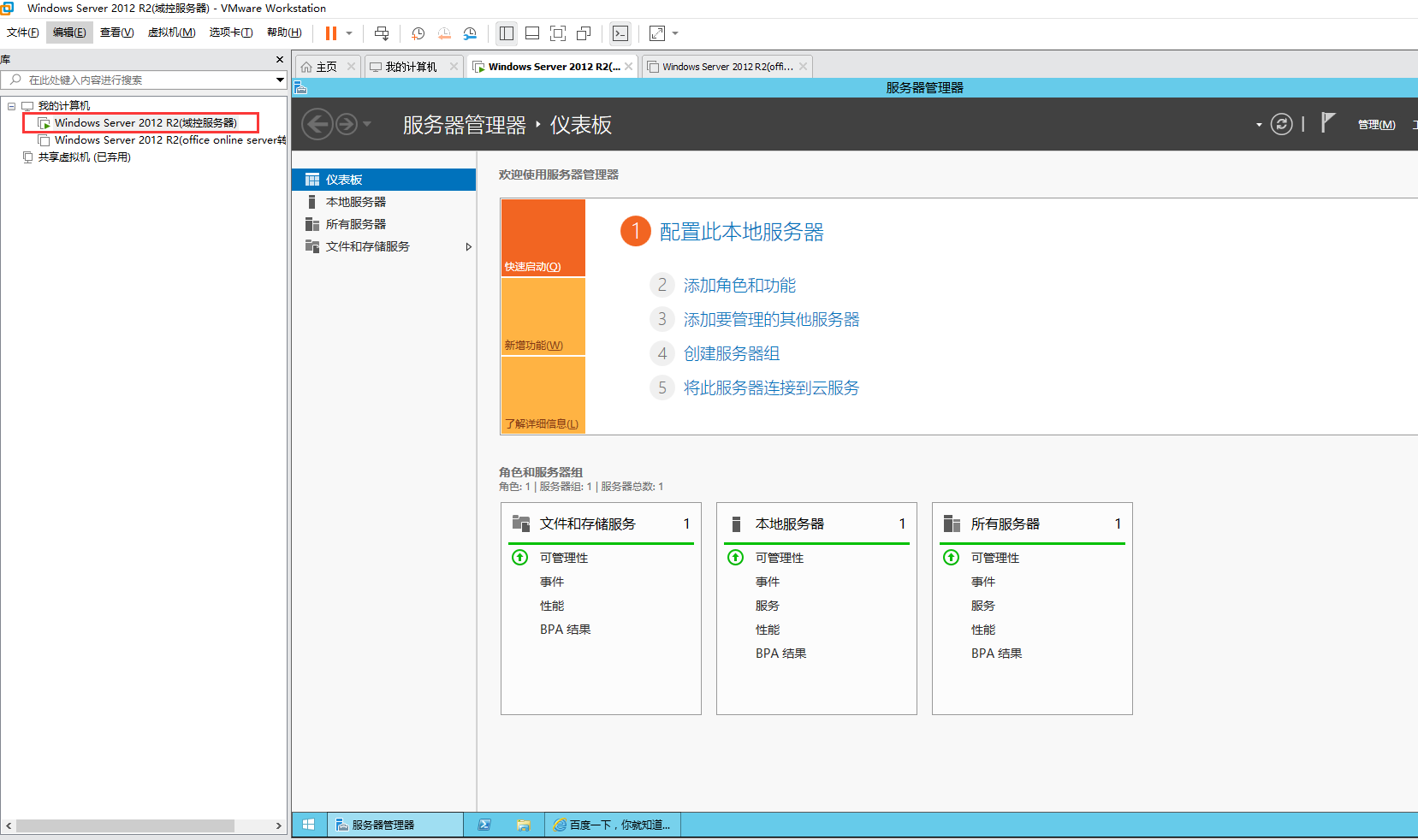Open the library search filter dropdown
The image size is (1418, 840).
point(280,80)
